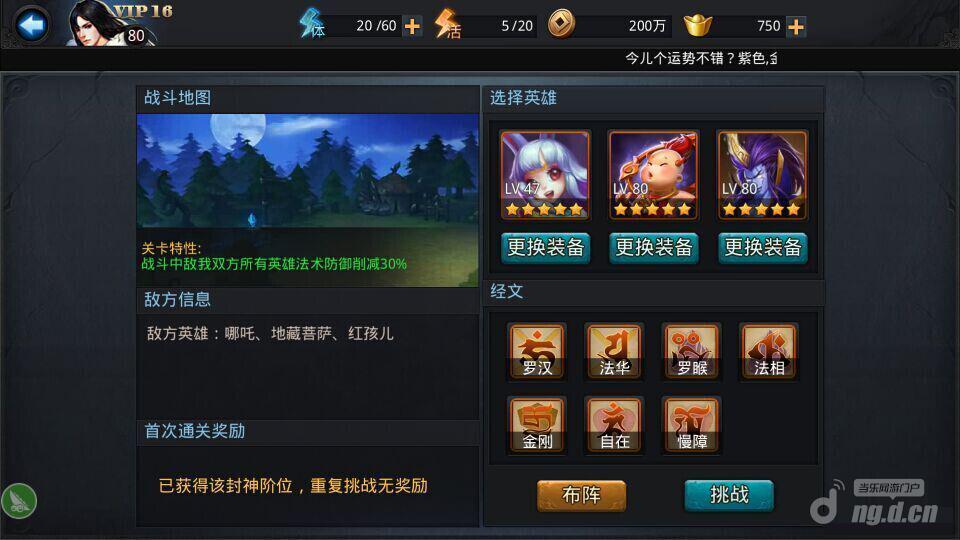Add gold ingots with the plus beside 750

tap(796, 27)
